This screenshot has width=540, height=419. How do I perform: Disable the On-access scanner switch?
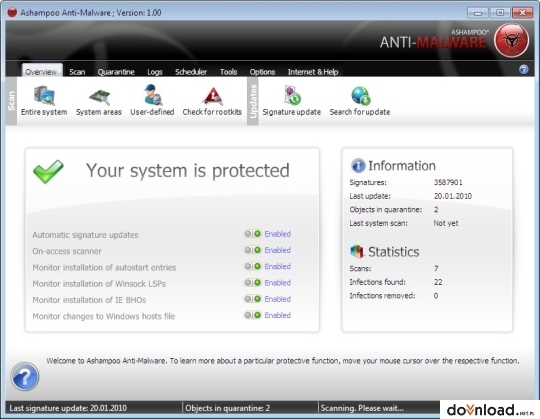pos(252,250)
